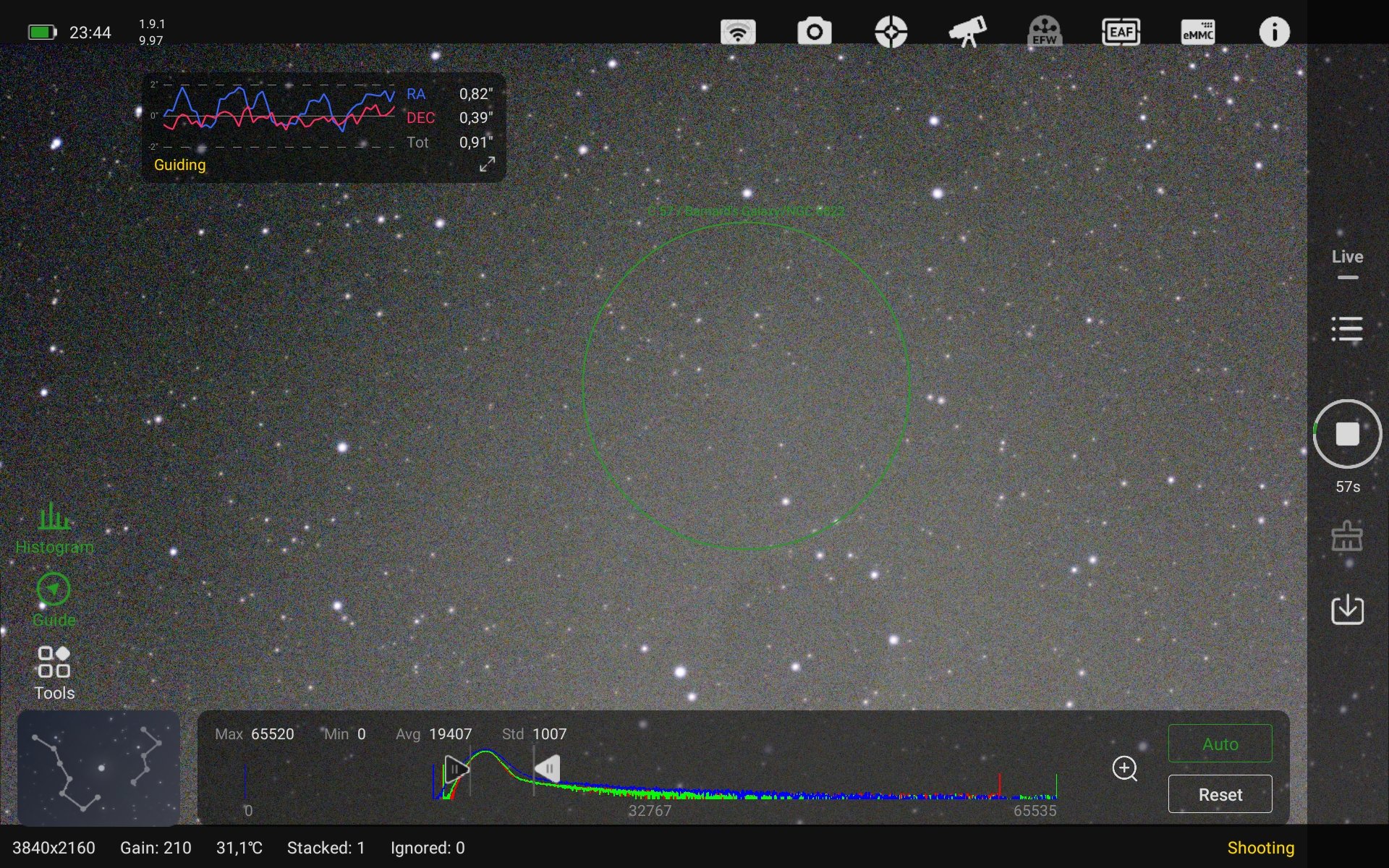Click the Guiding status label
The width and height of the screenshot is (1389, 868).
pos(179,165)
